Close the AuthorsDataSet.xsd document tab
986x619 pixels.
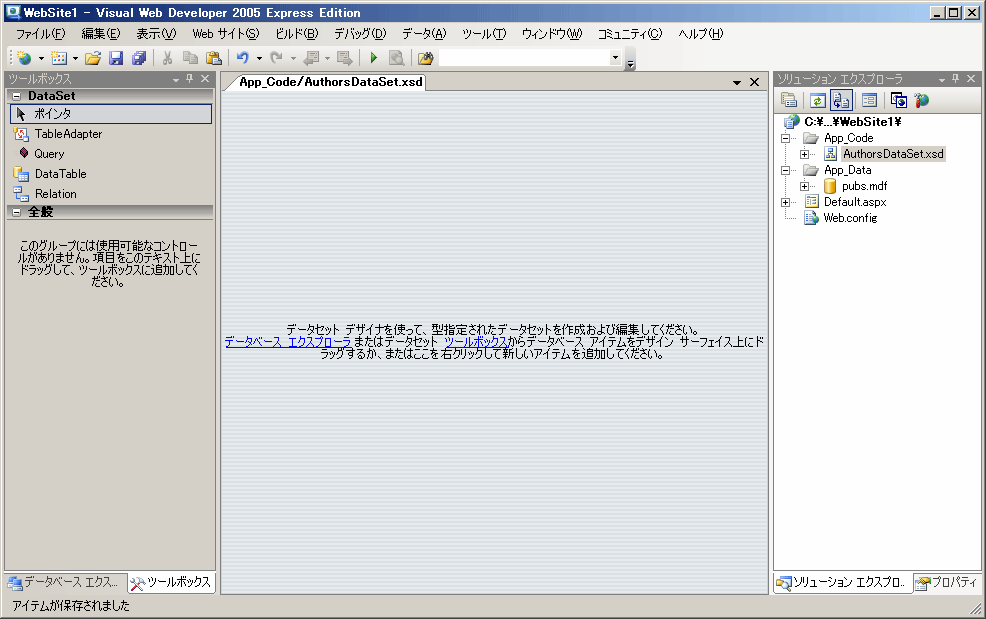coord(755,82)
